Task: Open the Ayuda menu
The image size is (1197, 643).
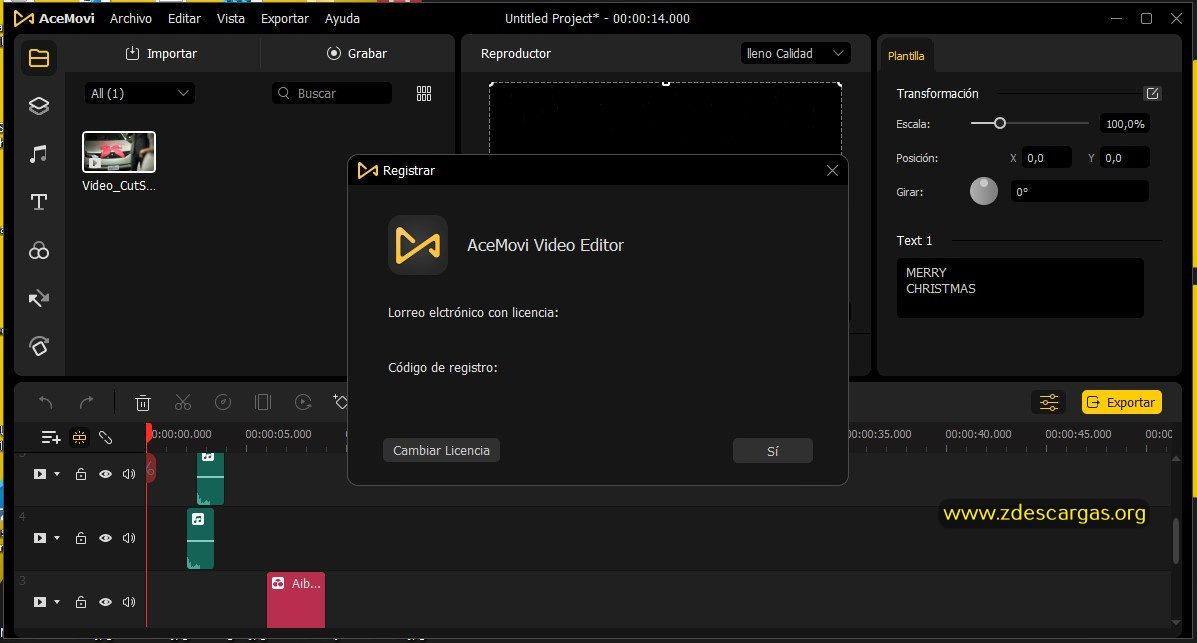Action: [342, 18]
